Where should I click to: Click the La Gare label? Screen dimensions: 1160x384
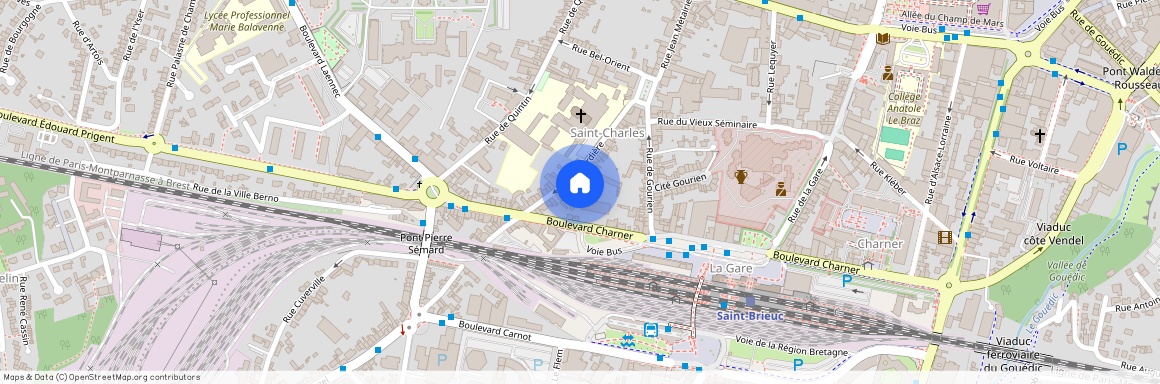click(731, 268)
